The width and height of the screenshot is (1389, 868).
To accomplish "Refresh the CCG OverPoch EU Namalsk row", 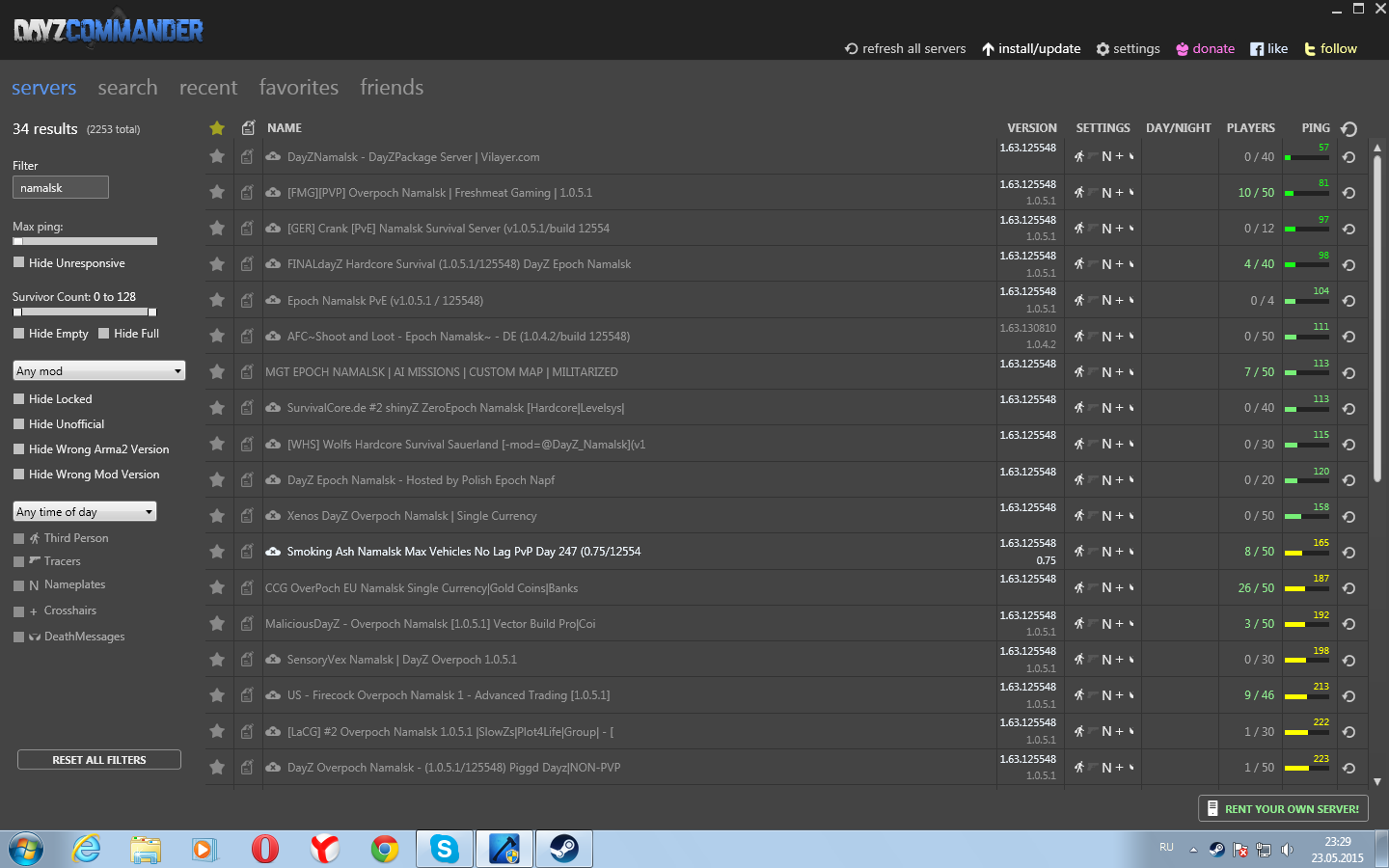I will (1349, 588).
